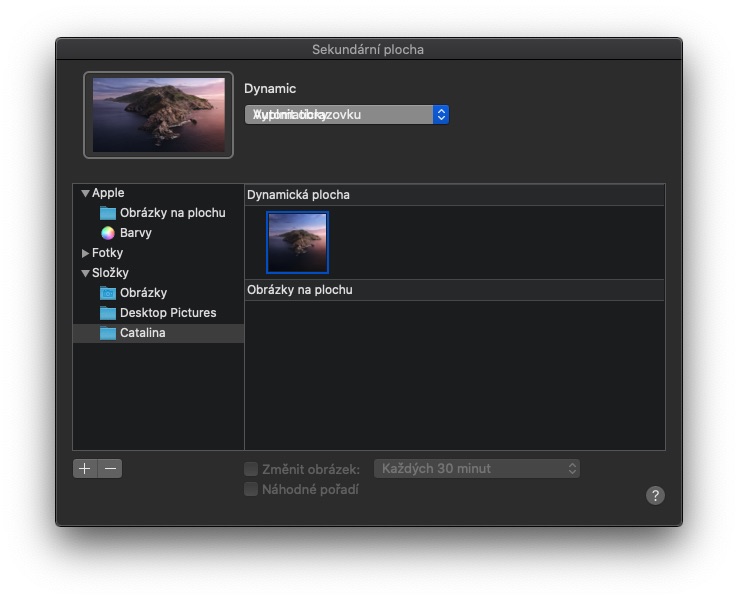
Task: Click the Obrázky na plochu folder icon
Action: 108,213
